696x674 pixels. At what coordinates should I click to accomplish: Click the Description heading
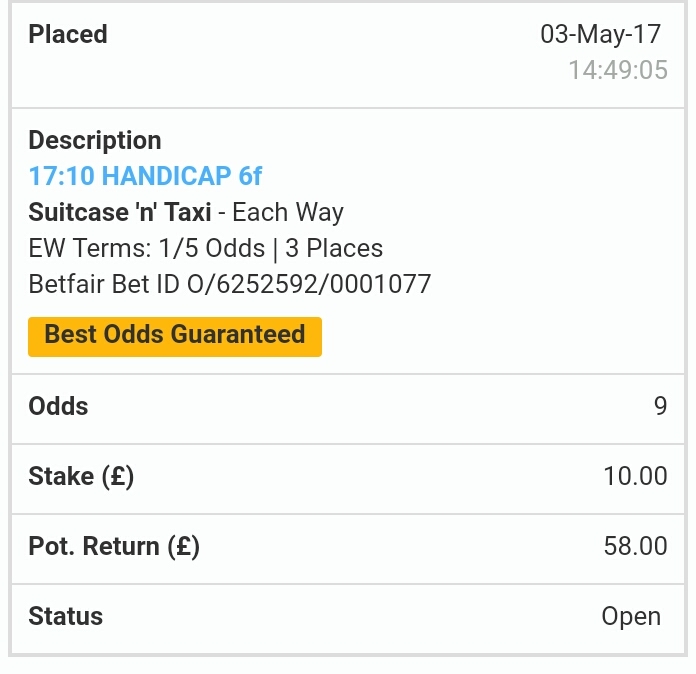click(x=95, y=141)
